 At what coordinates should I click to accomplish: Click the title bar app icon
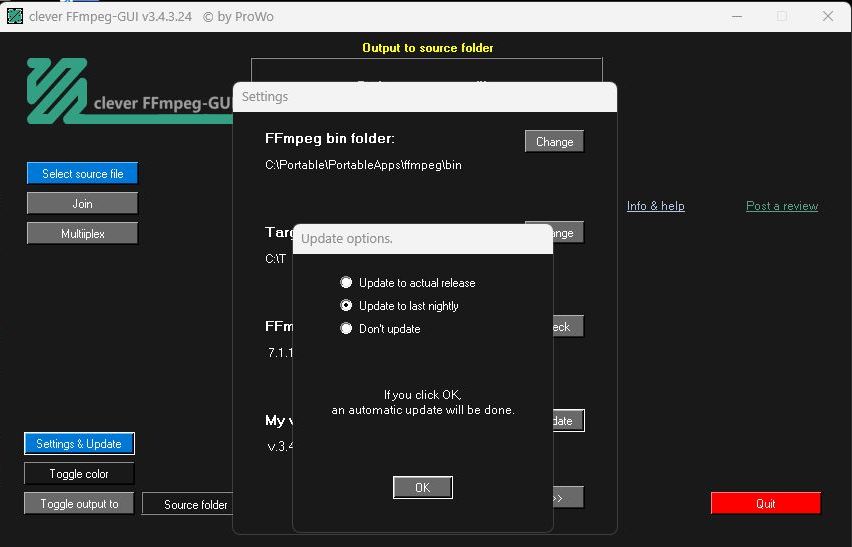pyautogui.click(x=15, y=16)
